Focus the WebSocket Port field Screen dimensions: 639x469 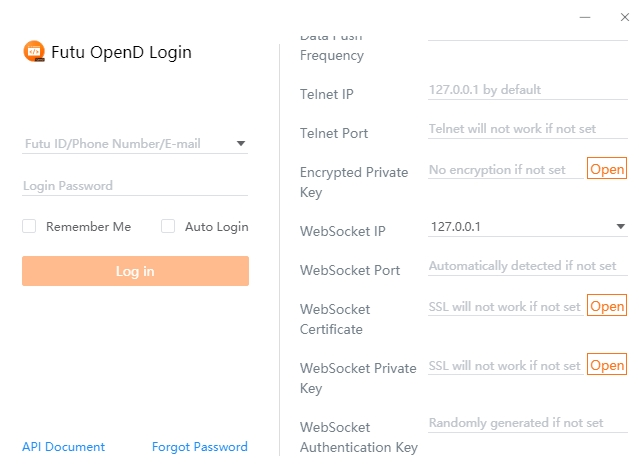tap(527, 267)
